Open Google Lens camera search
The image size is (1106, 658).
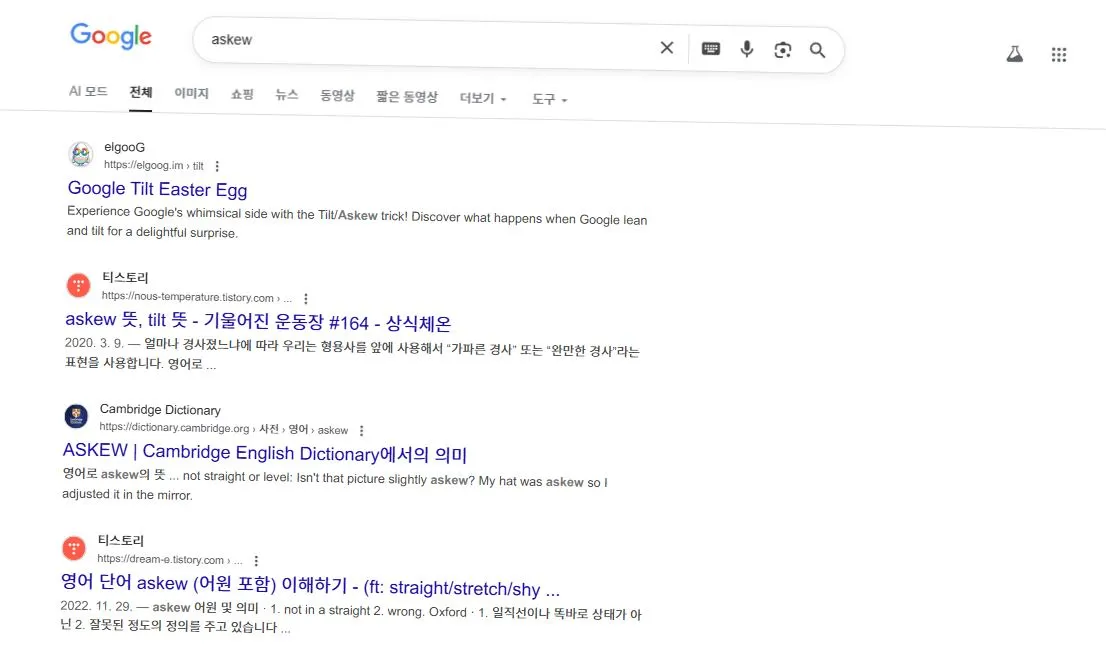(x=783, y=47)
